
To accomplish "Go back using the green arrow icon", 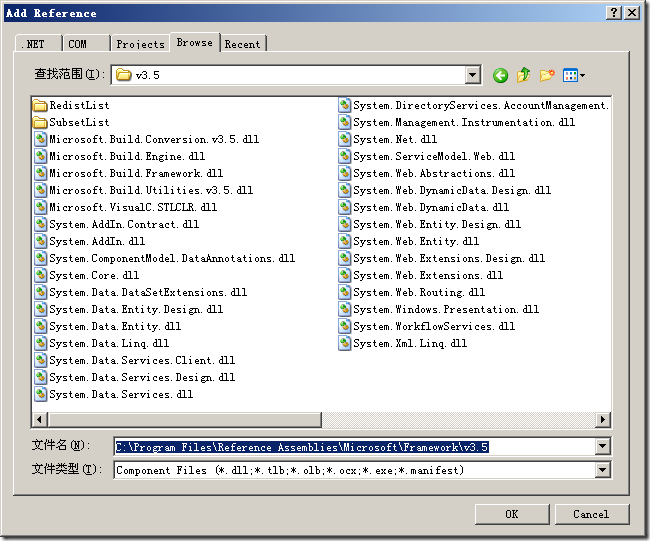I will [x=500, y=75].
